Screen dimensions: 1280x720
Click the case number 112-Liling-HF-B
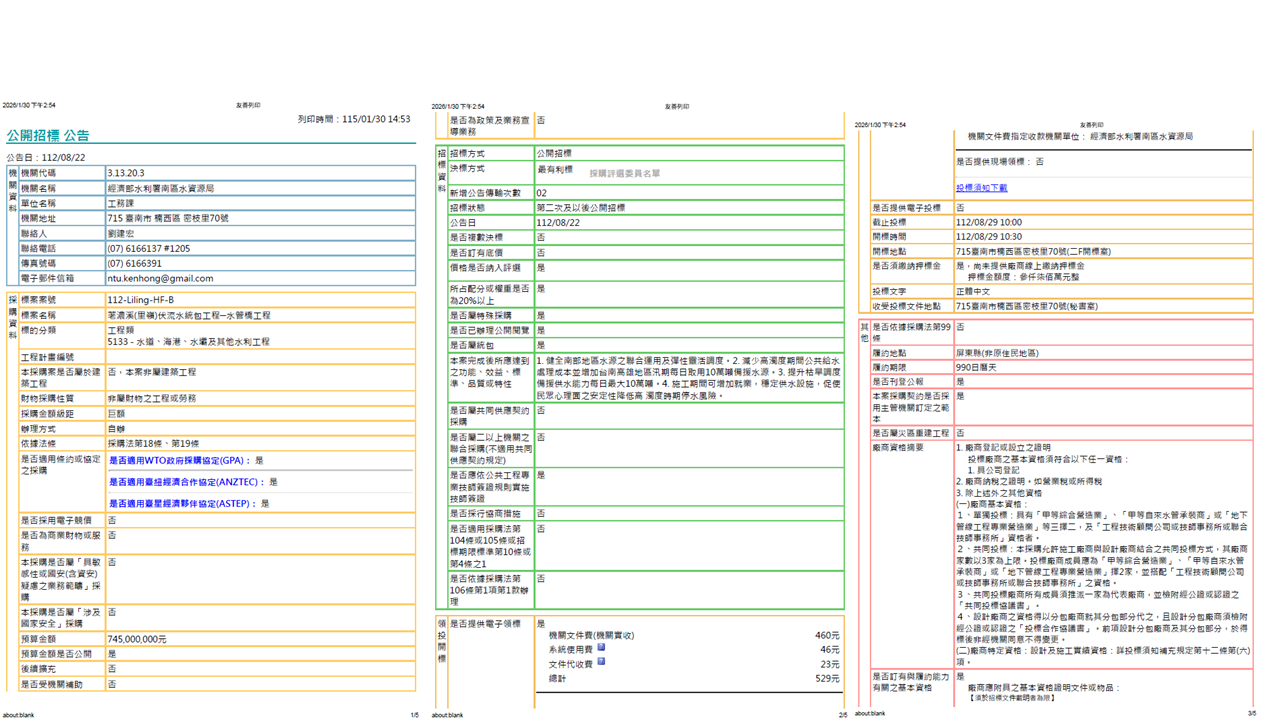(x=140, y=300)
